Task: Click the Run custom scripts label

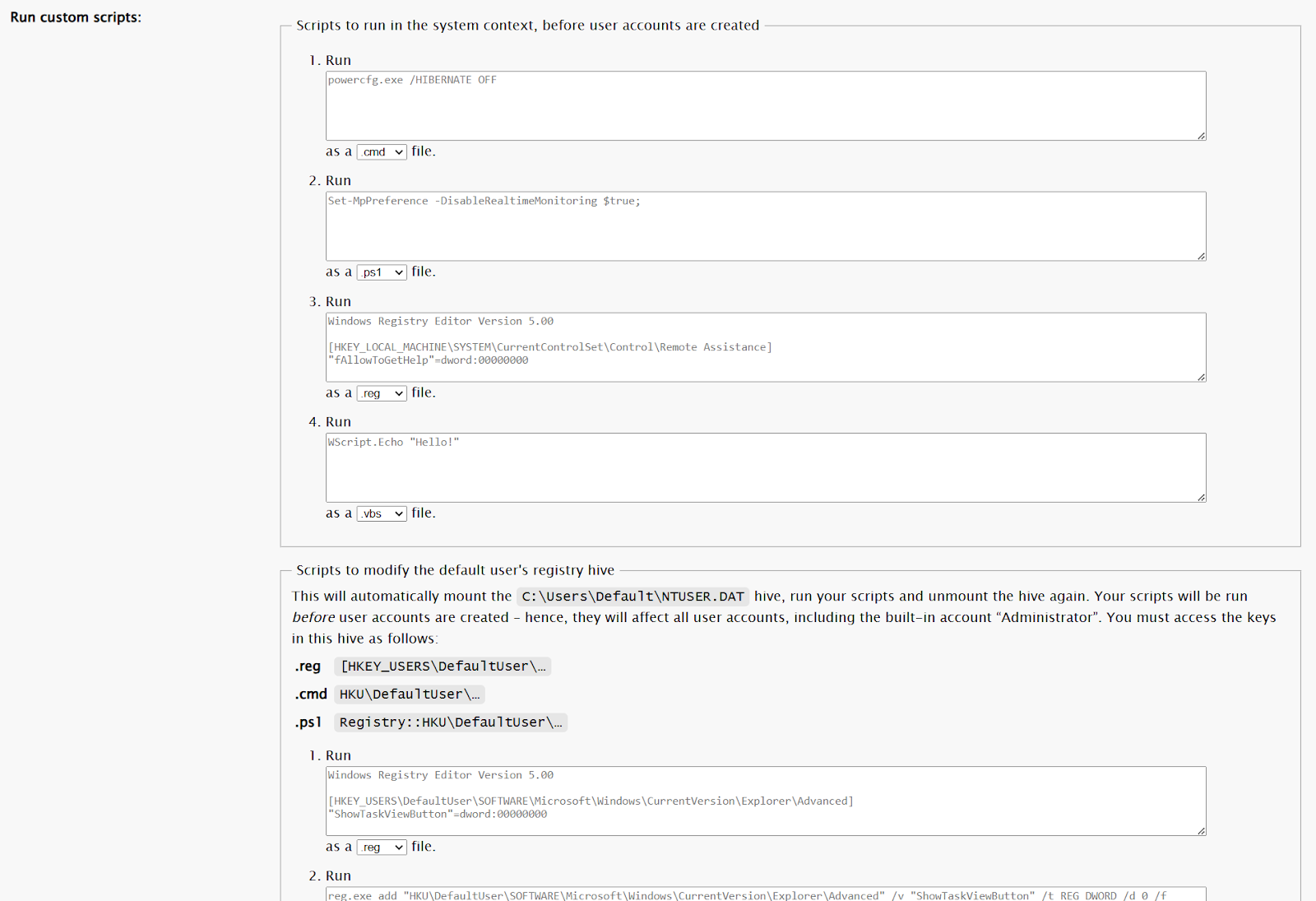Action: click(x=75, y=16)
